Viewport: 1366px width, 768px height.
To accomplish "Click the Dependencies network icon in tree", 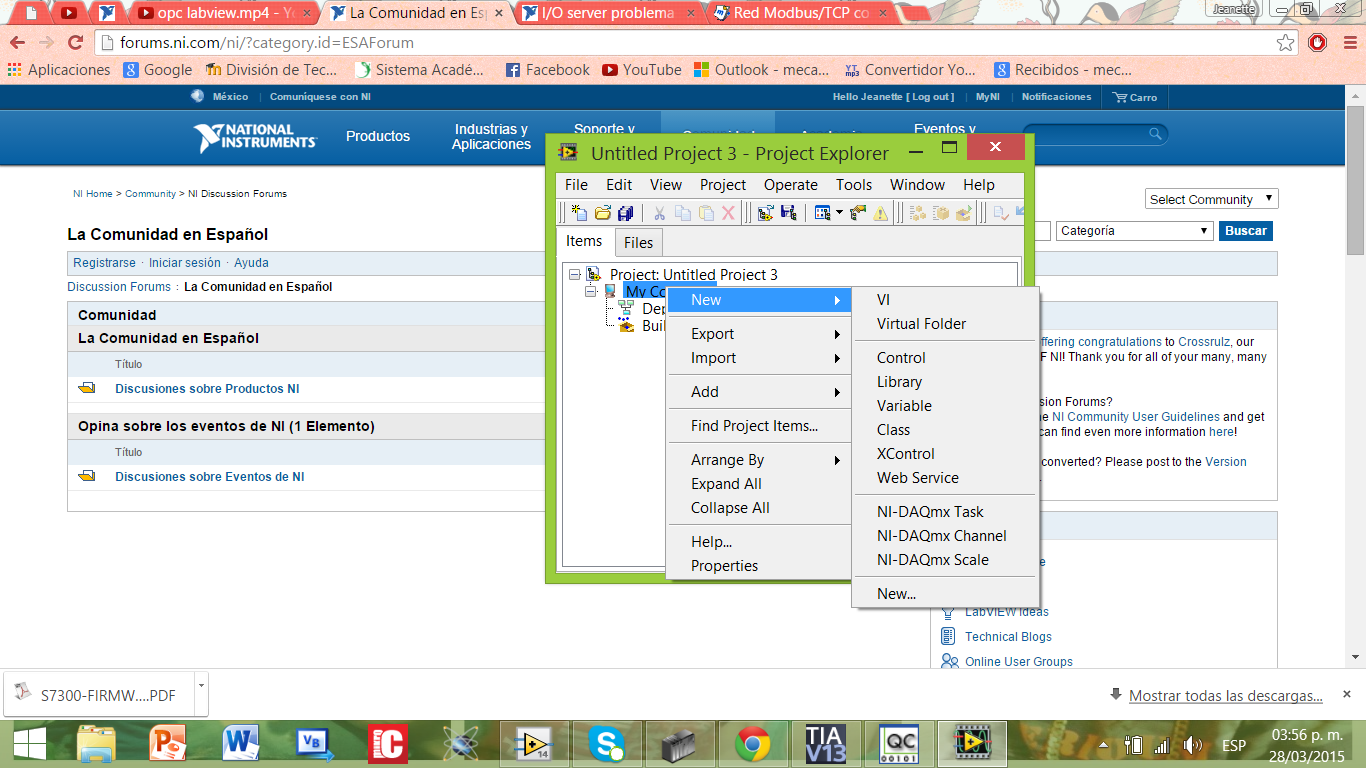I will click(627, 309).
